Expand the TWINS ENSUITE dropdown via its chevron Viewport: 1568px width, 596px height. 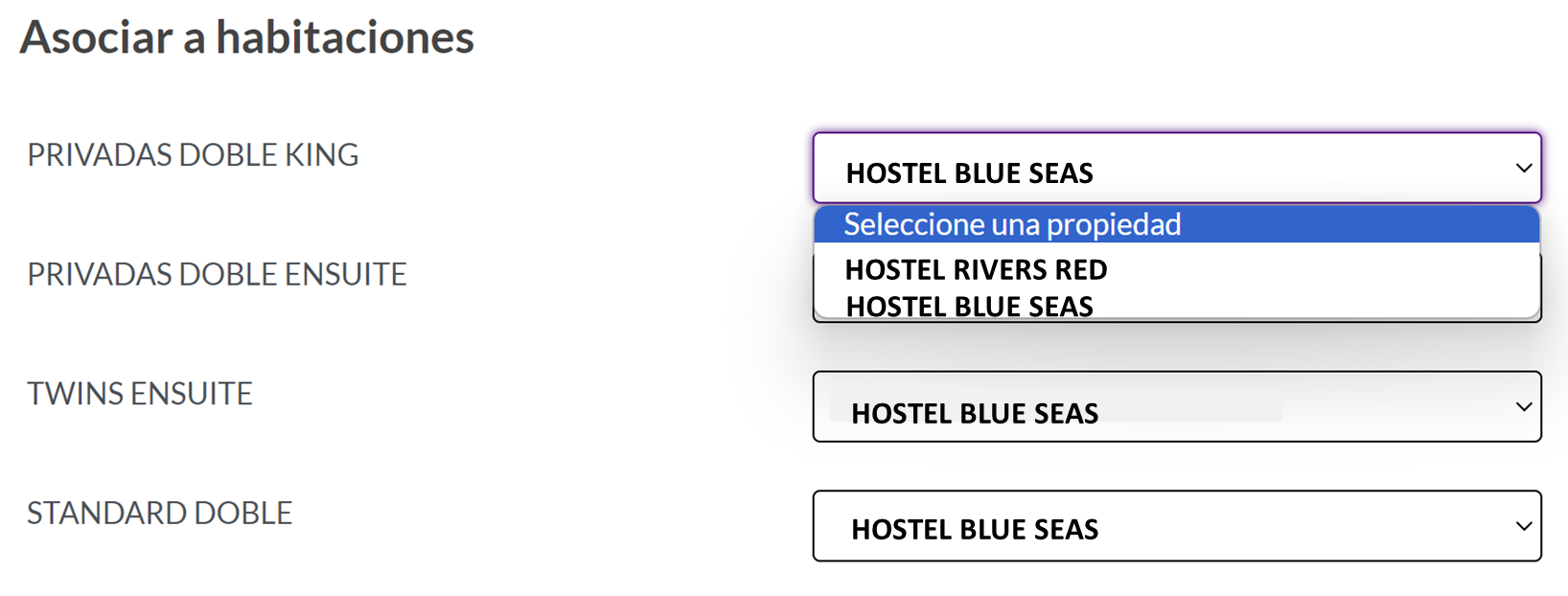(x=1523, y=407)
